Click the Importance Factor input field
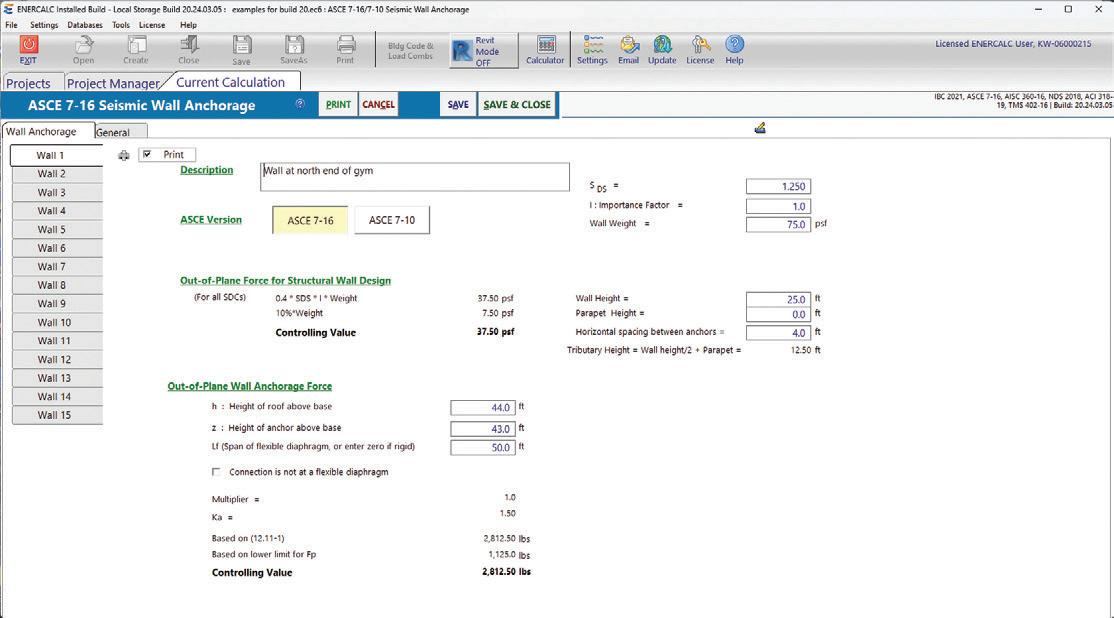 coord(778,207)
